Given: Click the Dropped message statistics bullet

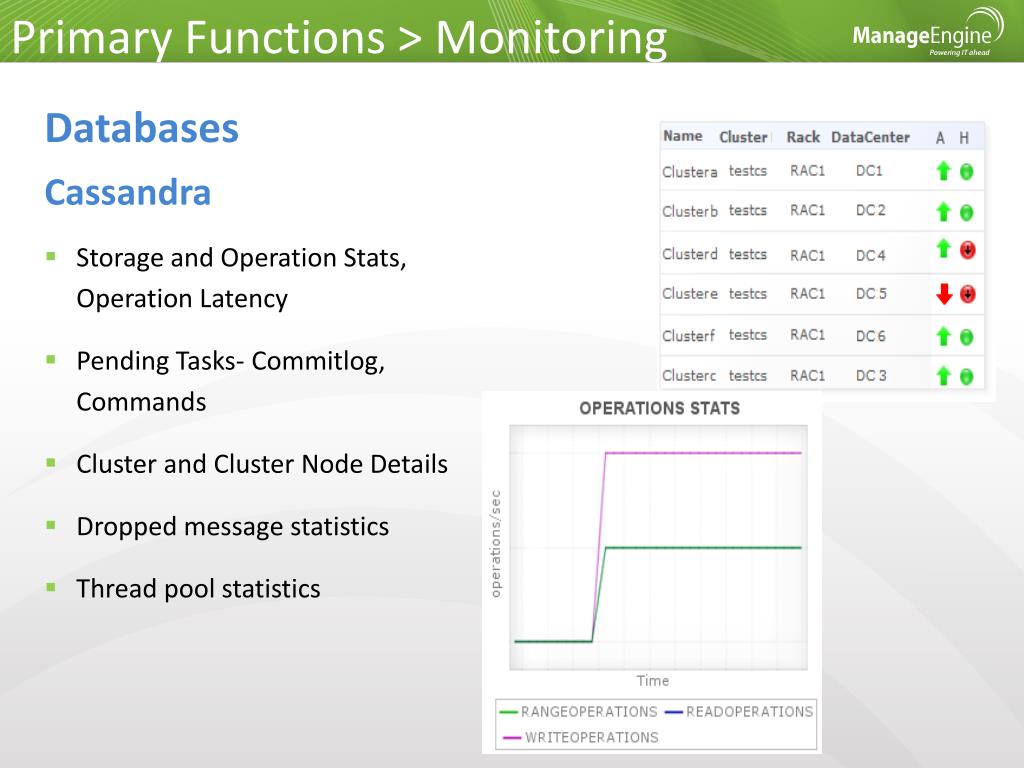Looking at the screenshot, I should coord(232,526).
